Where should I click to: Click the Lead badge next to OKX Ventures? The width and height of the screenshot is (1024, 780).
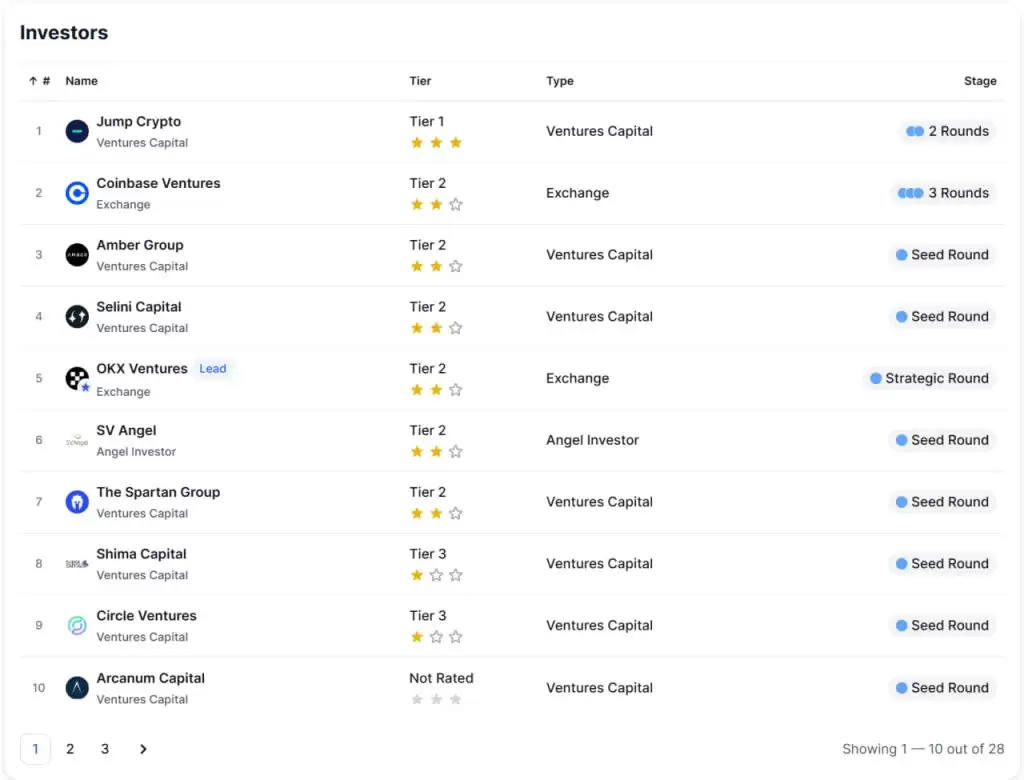(x=213, y=369)
